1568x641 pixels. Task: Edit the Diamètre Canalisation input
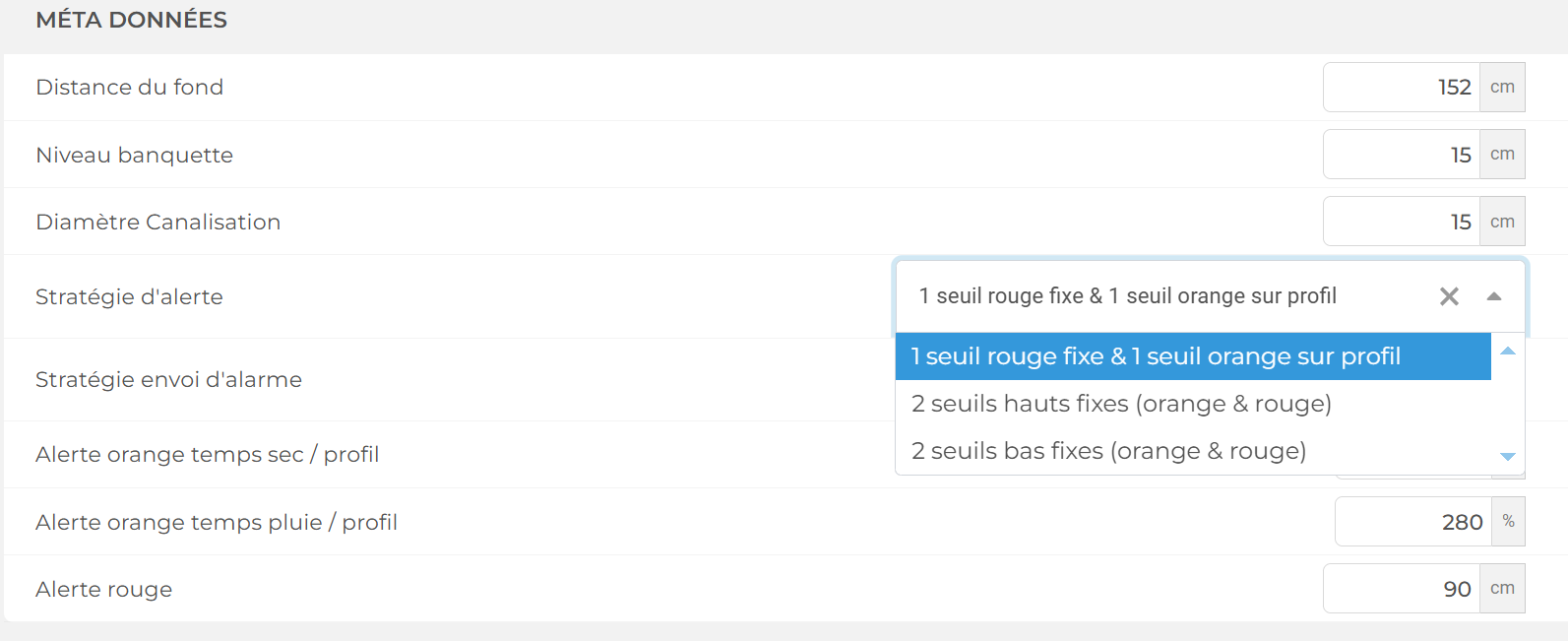(x=1402, y=222)
